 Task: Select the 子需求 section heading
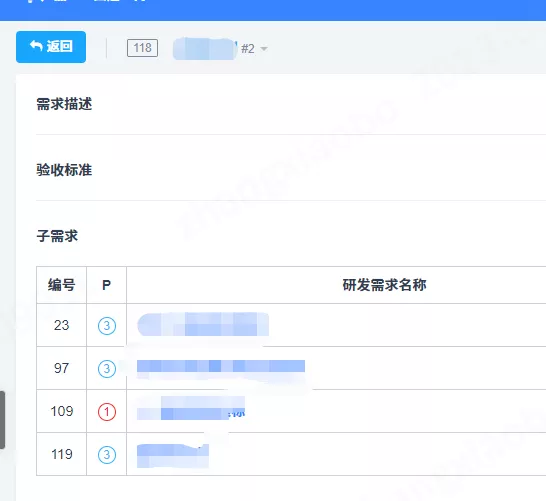point(57,236)
